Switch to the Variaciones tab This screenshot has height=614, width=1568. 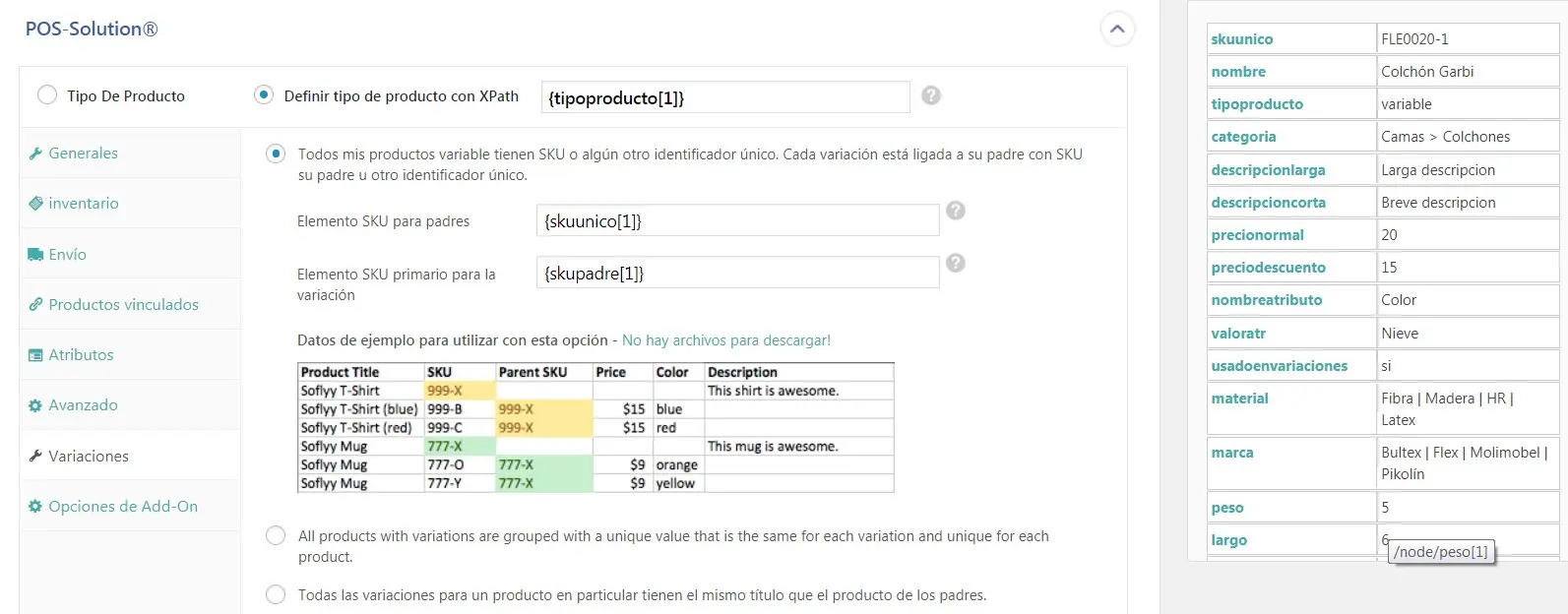[x=89, y=457]
